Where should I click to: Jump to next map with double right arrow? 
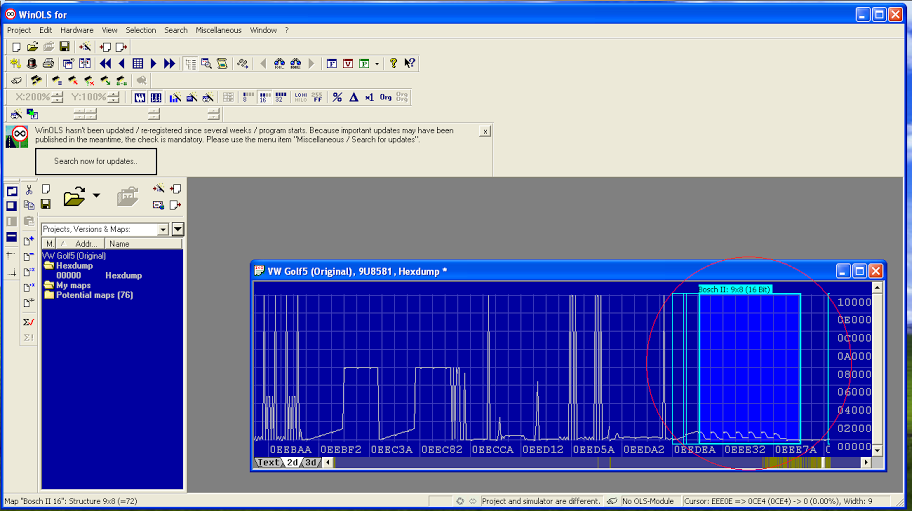(170, 64)
